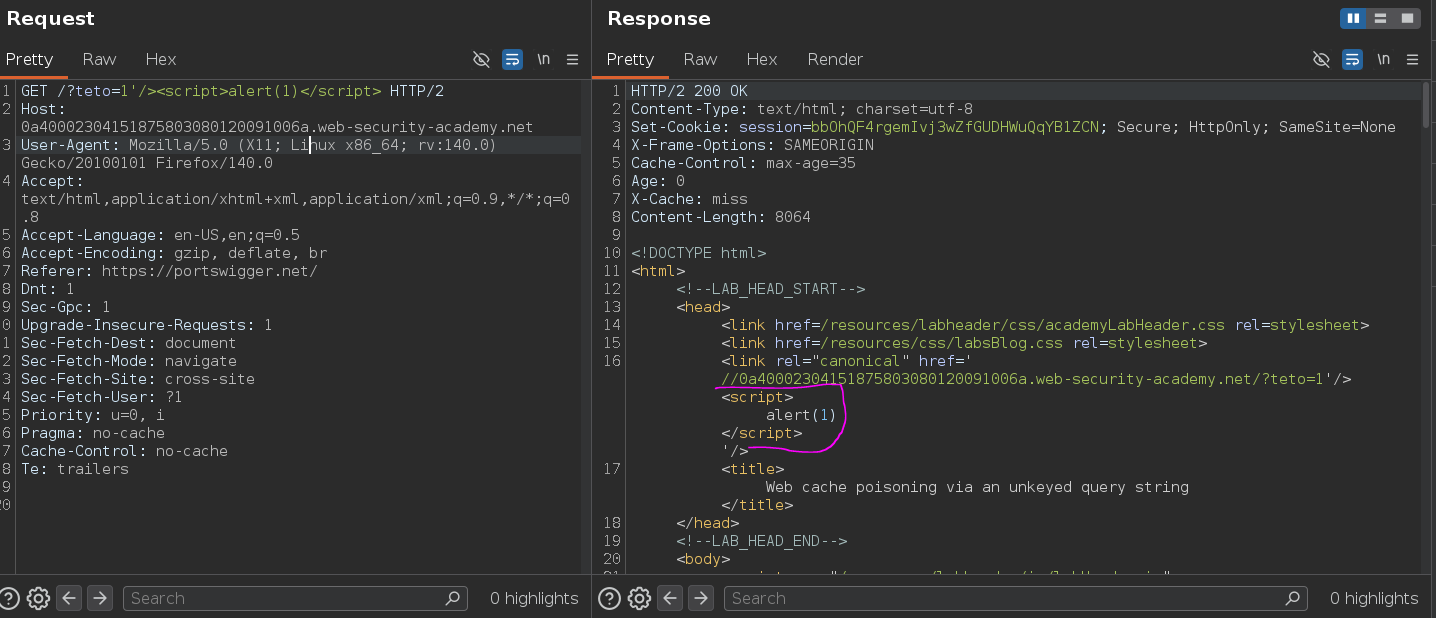Toggle word wrap icon in Request panel
Image resolution: width=1436 pixels, height=618 pixels.
click(x=512, y=59)
